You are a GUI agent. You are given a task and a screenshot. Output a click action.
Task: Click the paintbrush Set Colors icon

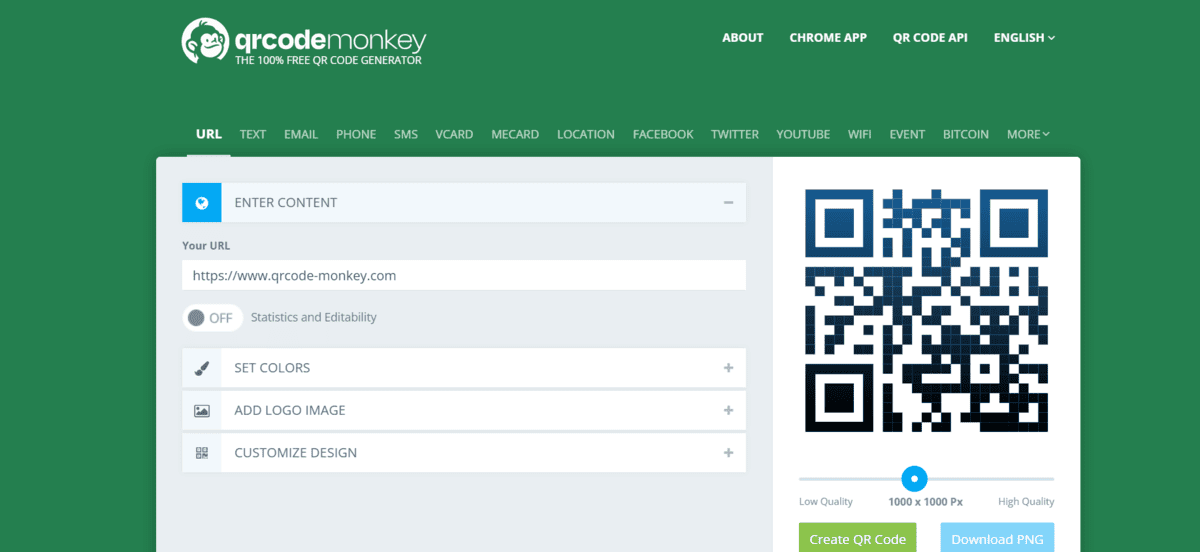202,368
